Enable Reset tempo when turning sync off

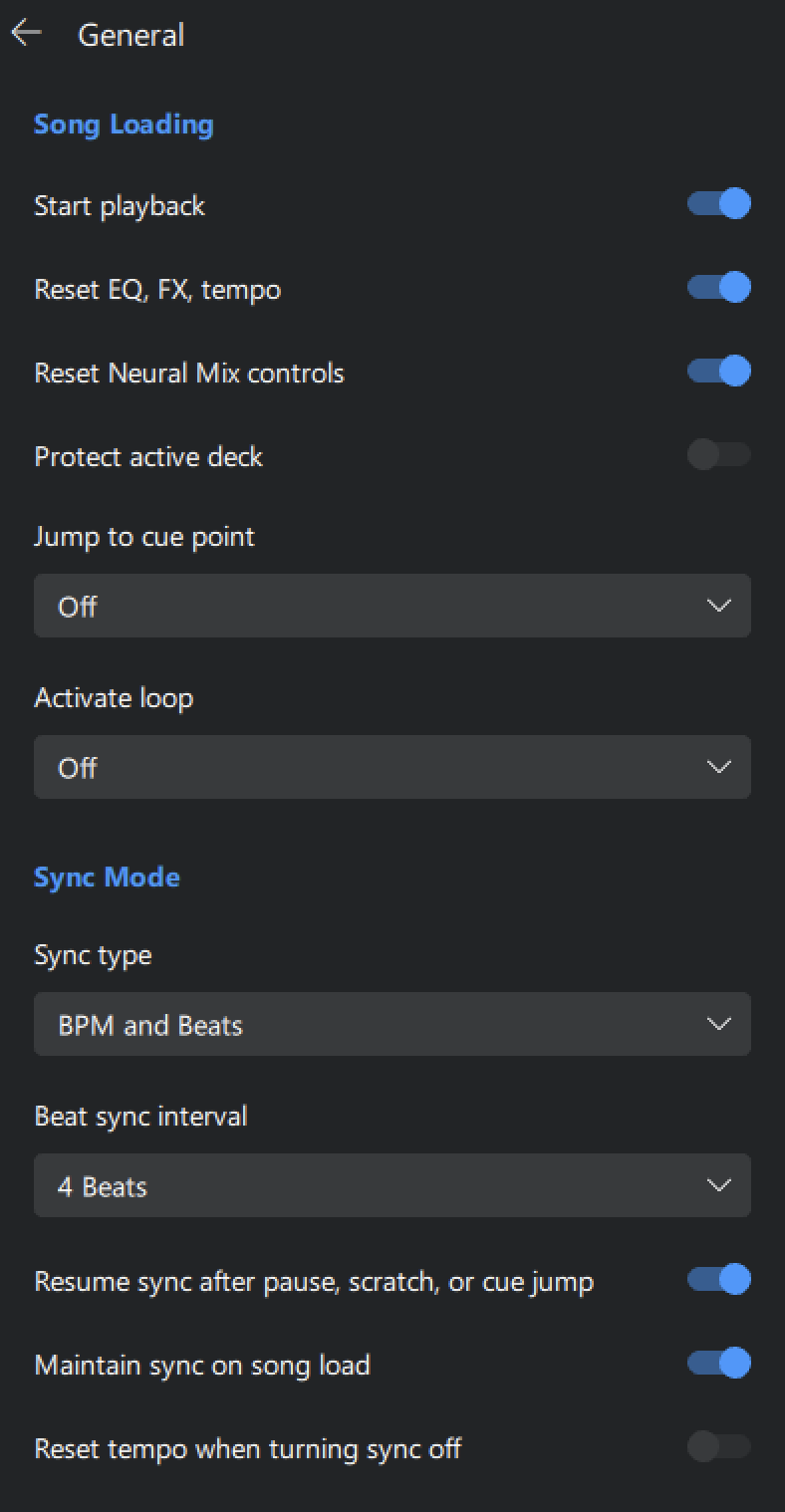(719, 1447)
